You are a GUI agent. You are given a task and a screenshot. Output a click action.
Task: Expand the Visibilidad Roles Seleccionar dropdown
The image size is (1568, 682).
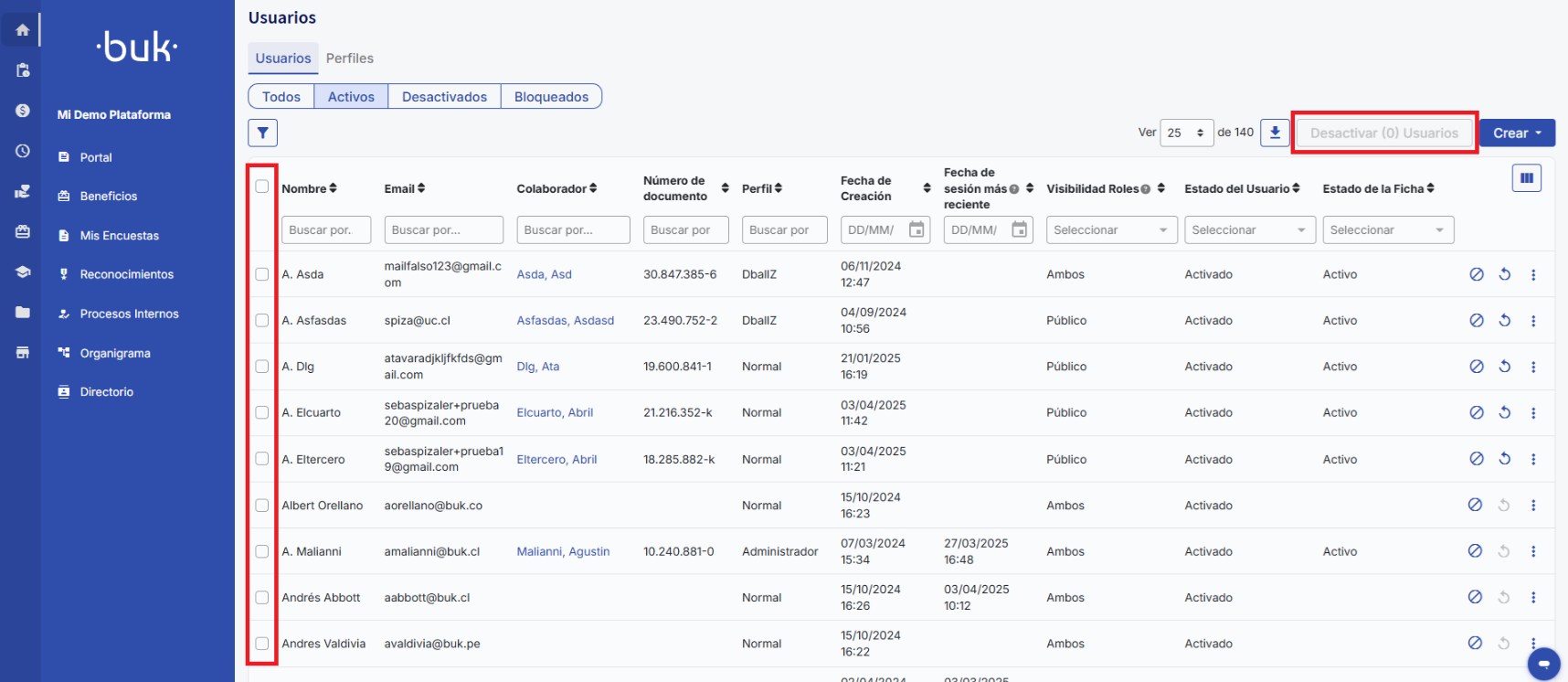pos(1109,230)
